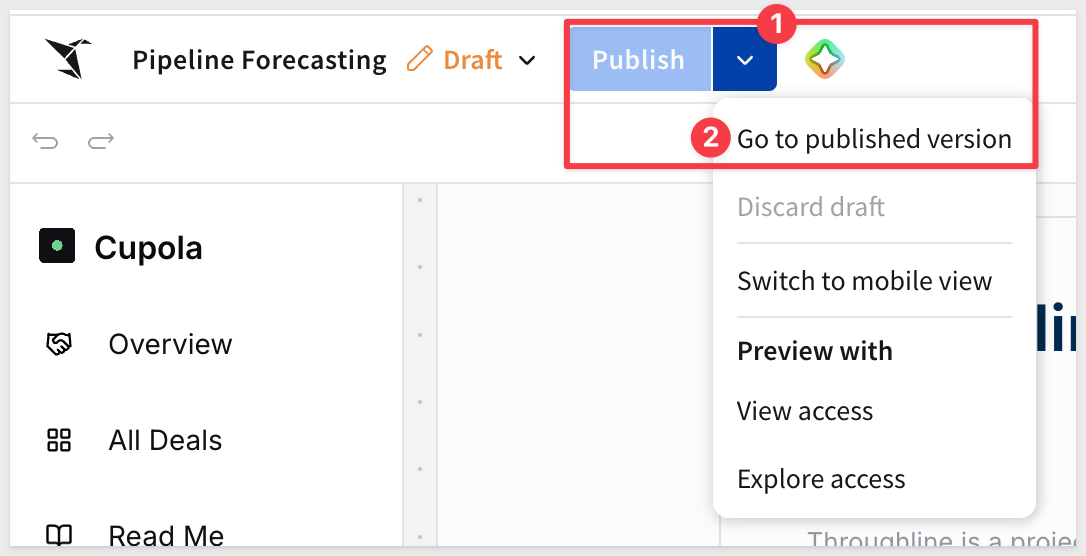The image size is (1086, 556).
Task: Open the Overview page in sidebar
Action: [170, 344]
